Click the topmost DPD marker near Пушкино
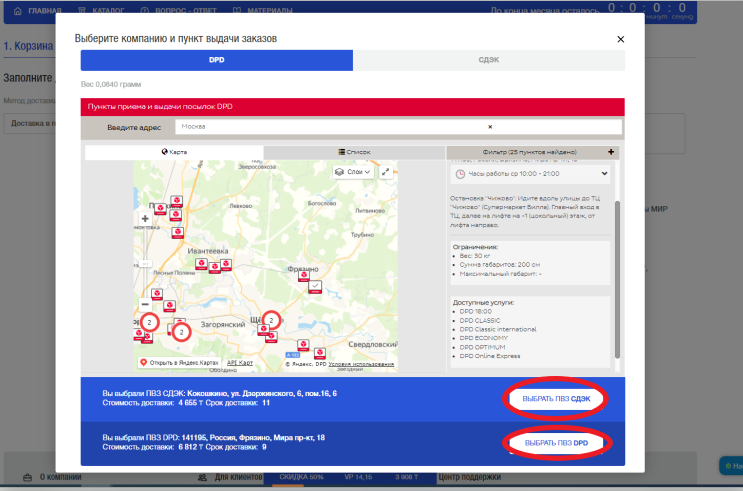This screenshot has height=491, width=743. (177, 201)
